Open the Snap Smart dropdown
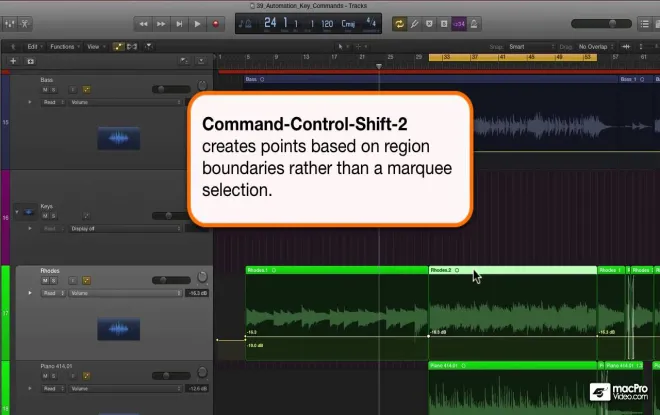660x415 pixels. (x=531, y=47)
